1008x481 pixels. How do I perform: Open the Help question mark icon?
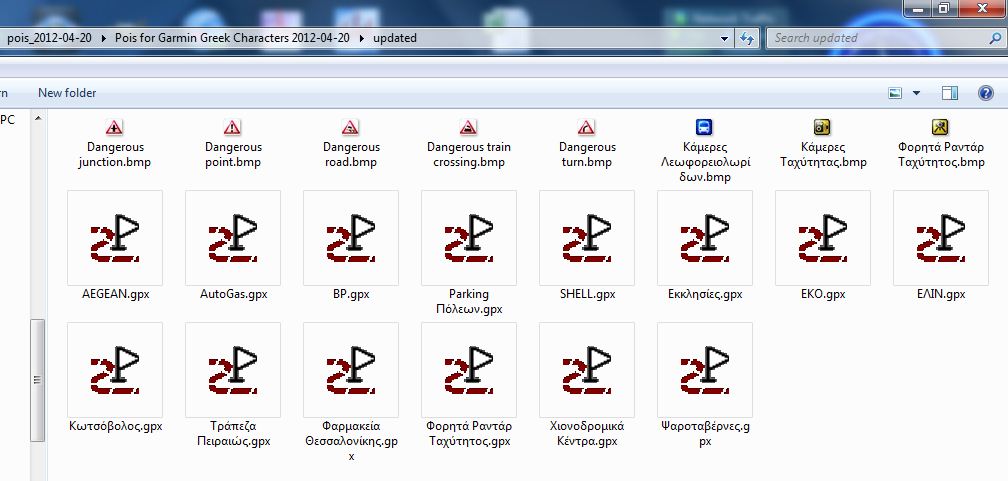986,93
